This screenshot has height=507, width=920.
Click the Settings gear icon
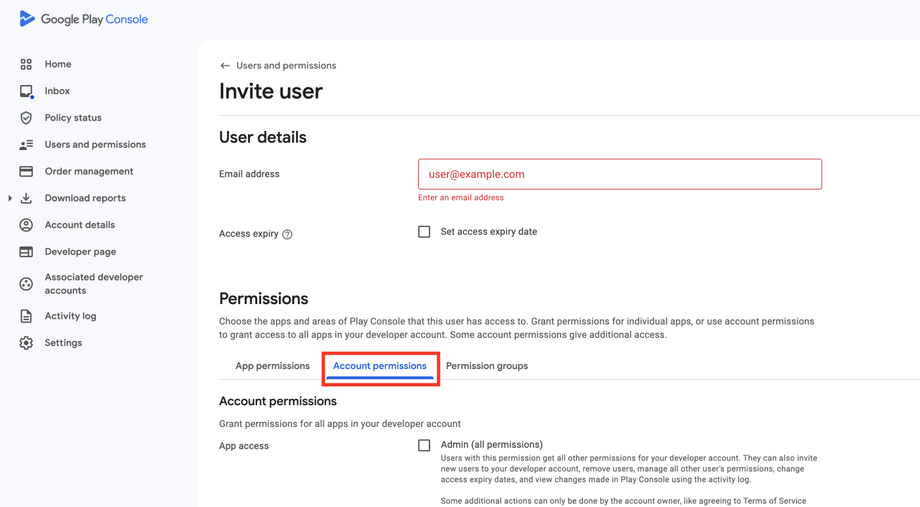[x=26, y=343]
